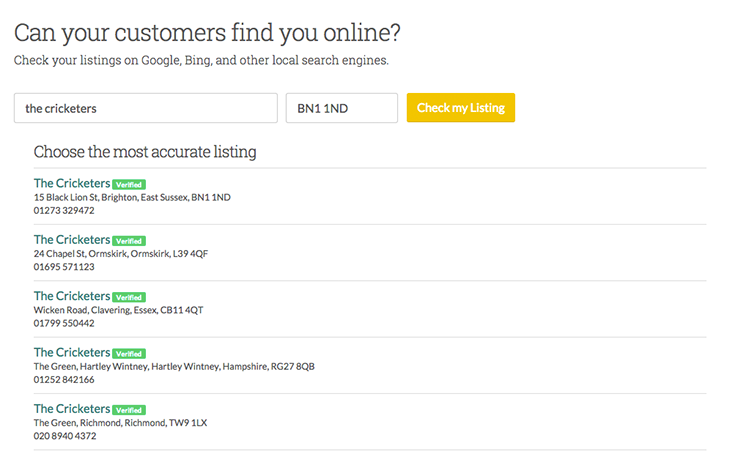This screenshot has height=451, width=738.
Task: Open The Cricketers Brighton listing
Action: 72,183
